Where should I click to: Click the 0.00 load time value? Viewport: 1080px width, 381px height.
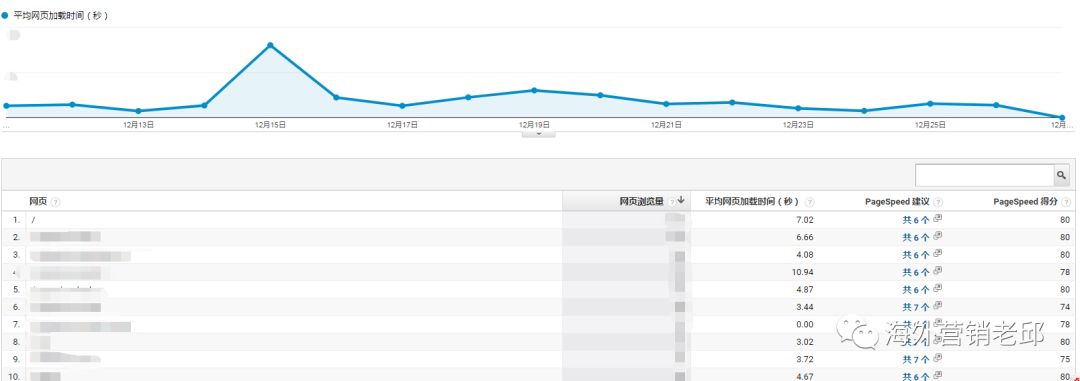pyautogui.click(x=804, y=325)
